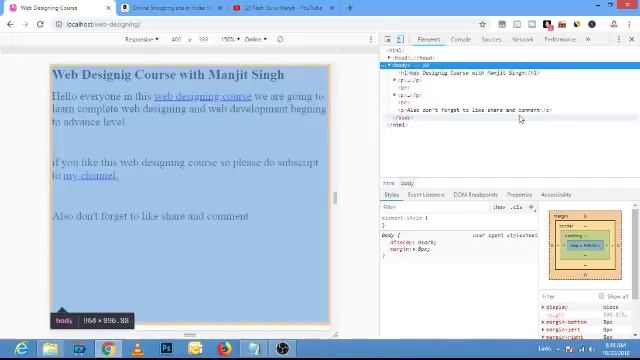Click the address bar URL localhost/web-designing
This screenshot has width=640, height=360.
(x=103, y=24)
